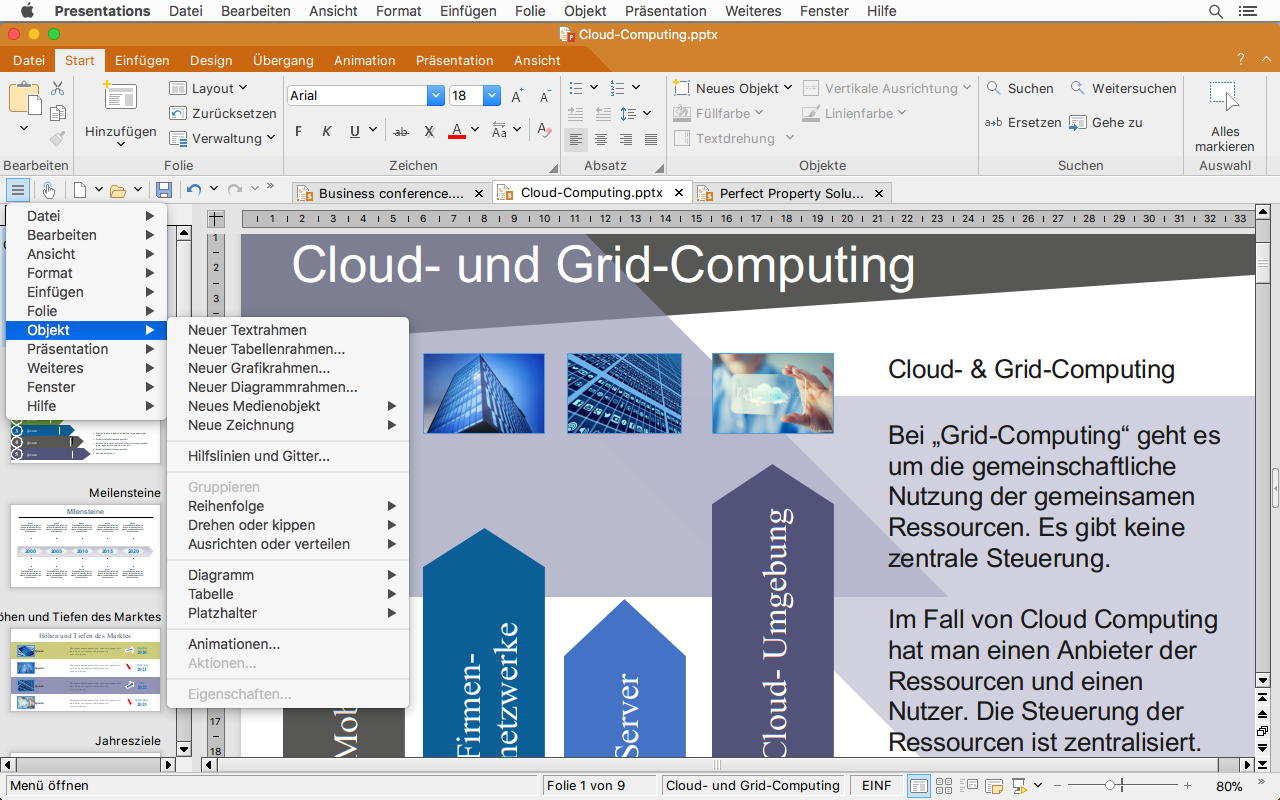Start slideshow icon in status bar
The image size is (1280, 800).
click(x=1019, y=786)
